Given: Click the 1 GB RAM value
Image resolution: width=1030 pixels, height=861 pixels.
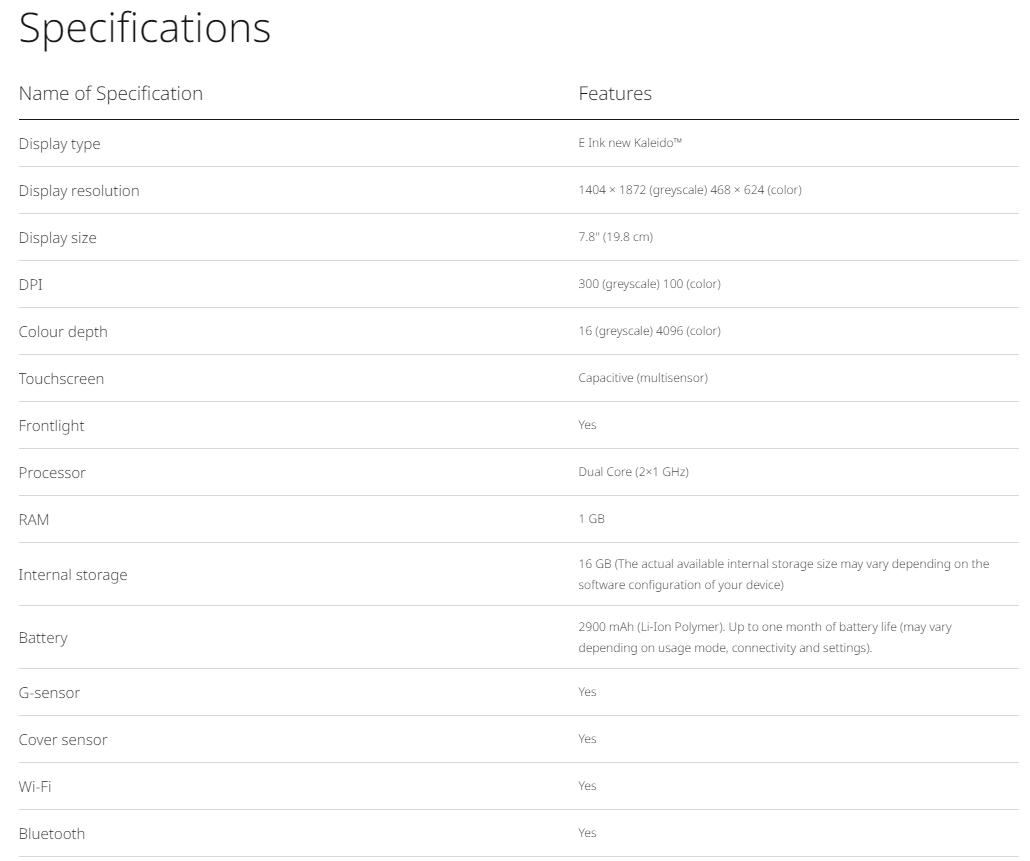Looking at the screenshot, I should 591,519.
